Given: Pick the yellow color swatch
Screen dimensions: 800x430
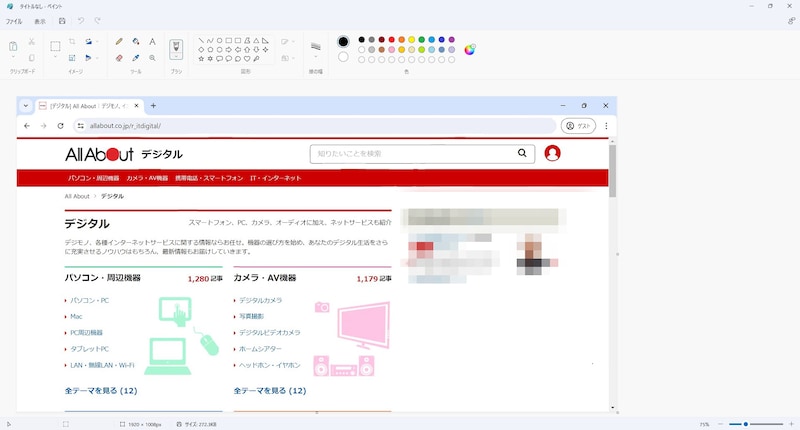Looking at the screenshot, I should pyautogui.click(x=412, y=39).
